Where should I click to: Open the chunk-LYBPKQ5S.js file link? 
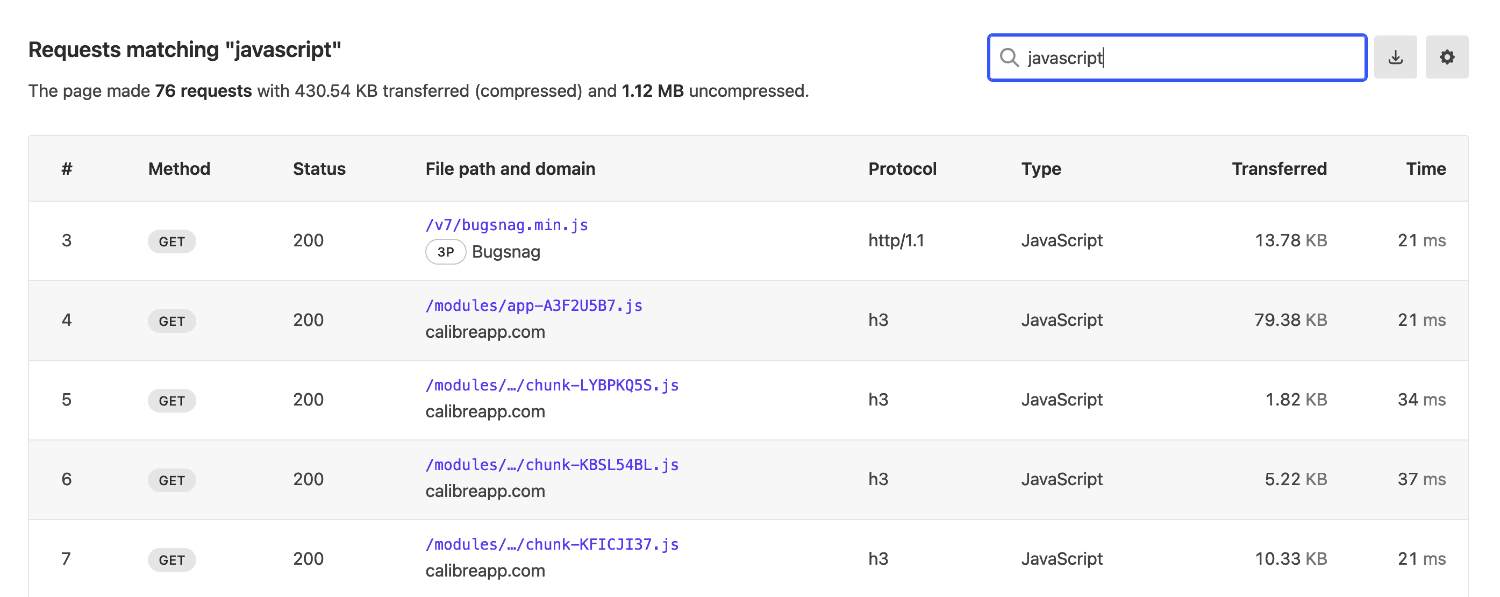click(552, 384)
